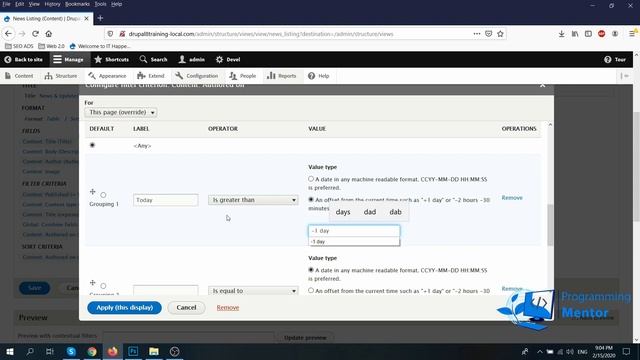Grab the Grouping 1 drag handle
Screen dimensions: 640x360
click(x=93, y=191)
